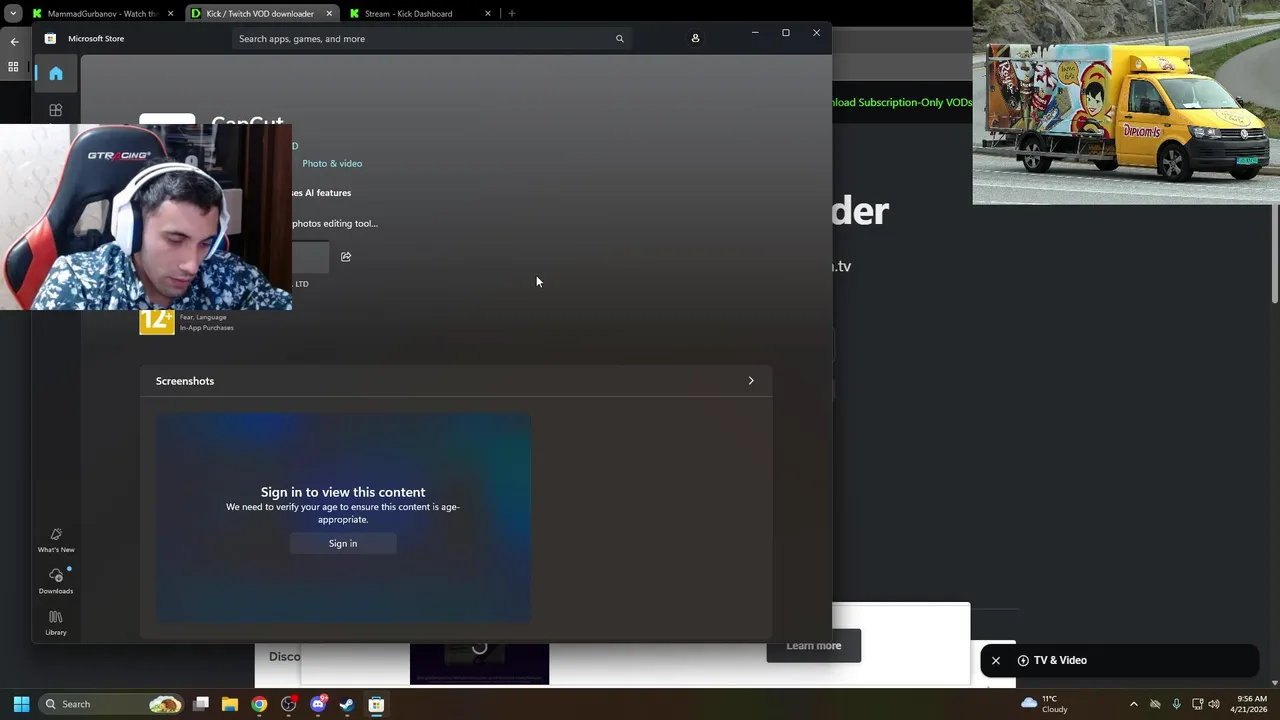Screen dimensions: 1280x720
Task: Click the Windows taskbar Search box
Action: pyautogui.click(x=112, y=704)
